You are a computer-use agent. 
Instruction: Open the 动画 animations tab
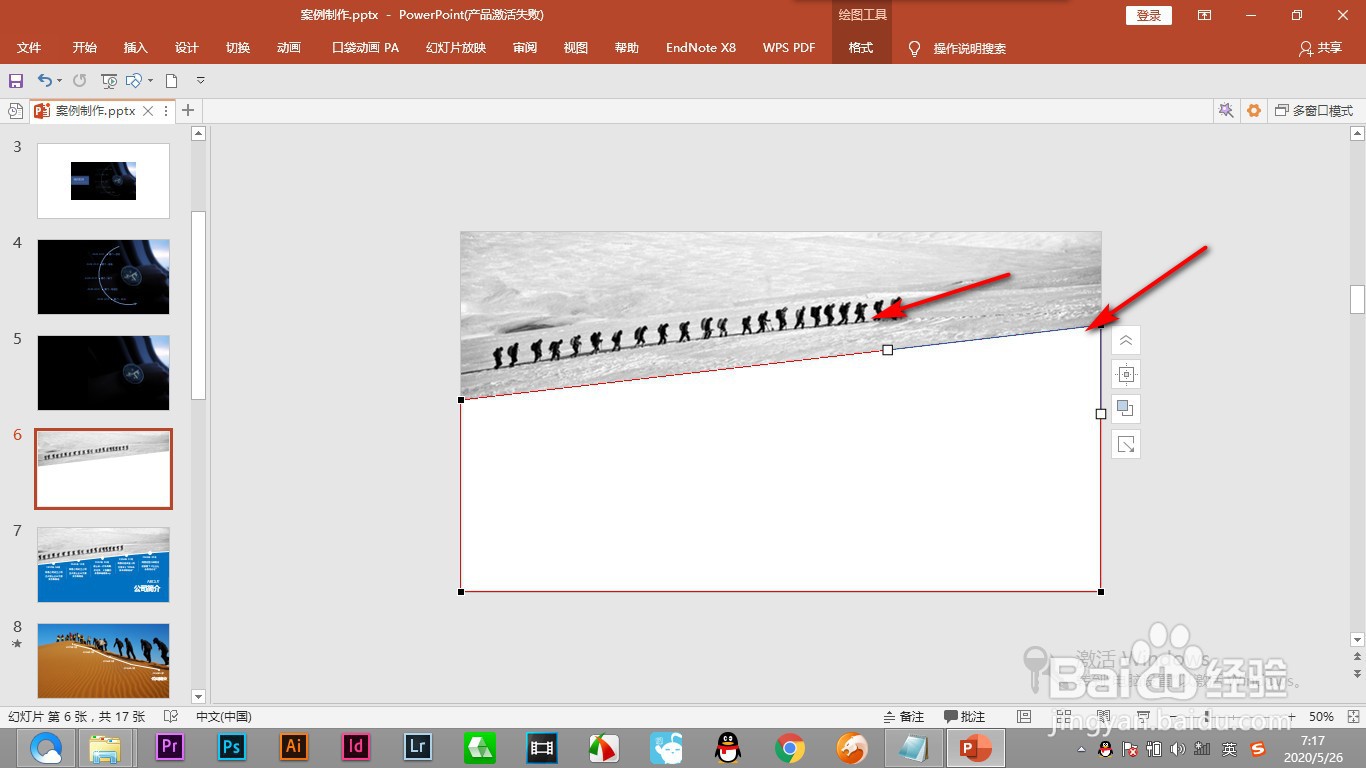coord(289,48)
